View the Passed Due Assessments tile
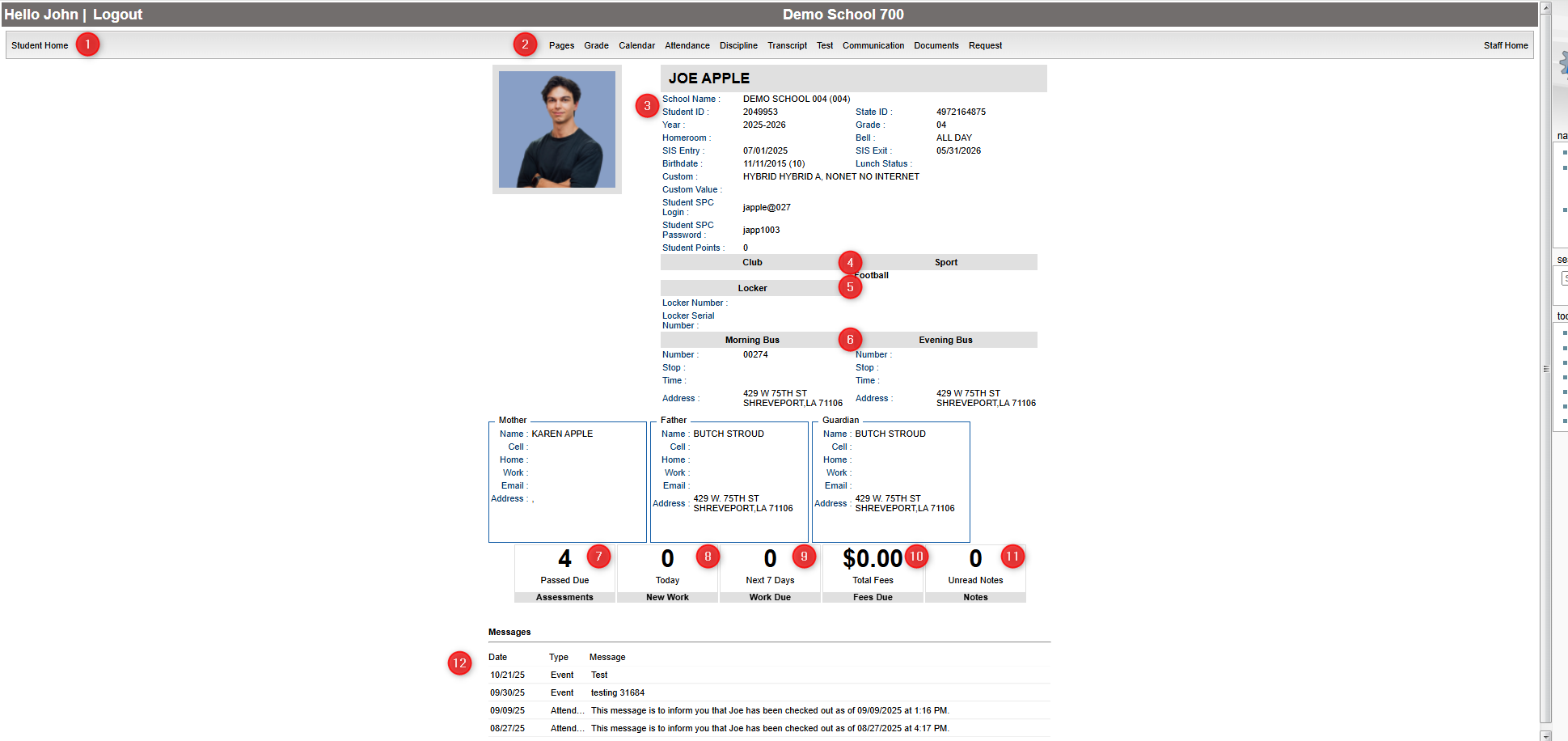This screenshot has height=741, width=1568. 564,573
